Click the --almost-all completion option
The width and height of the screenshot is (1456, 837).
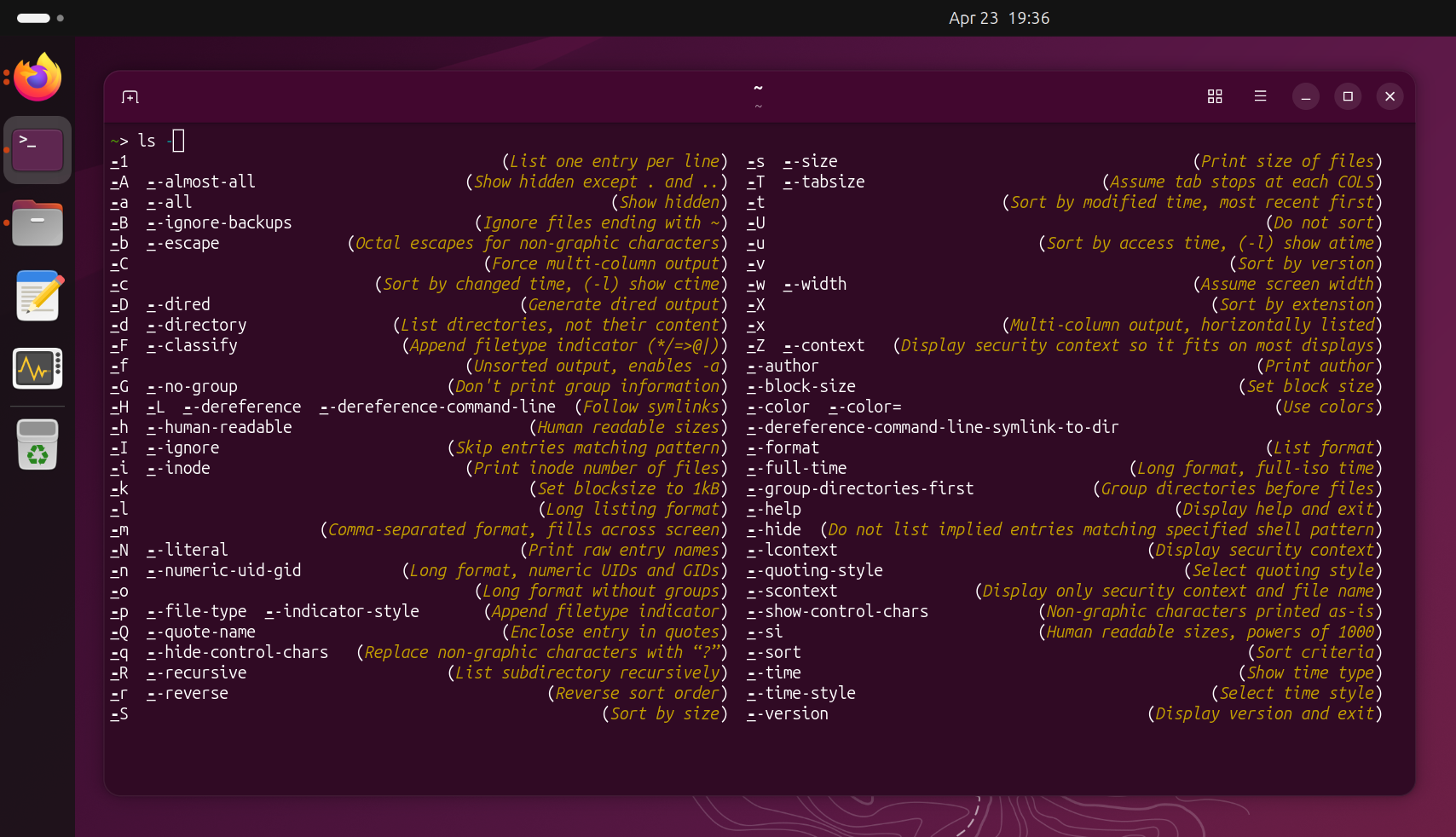[201, 182]
